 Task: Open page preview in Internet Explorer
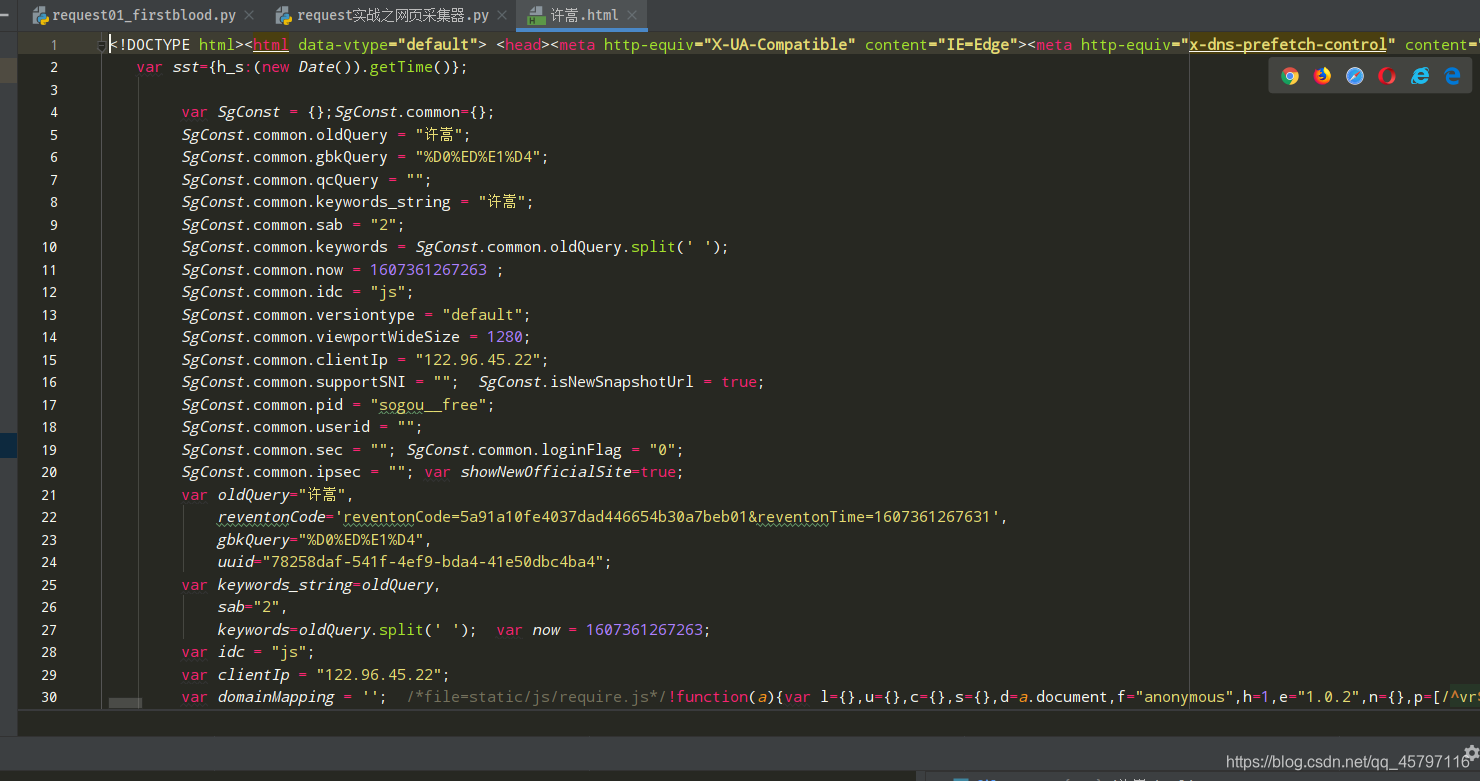click(1420, 76)
